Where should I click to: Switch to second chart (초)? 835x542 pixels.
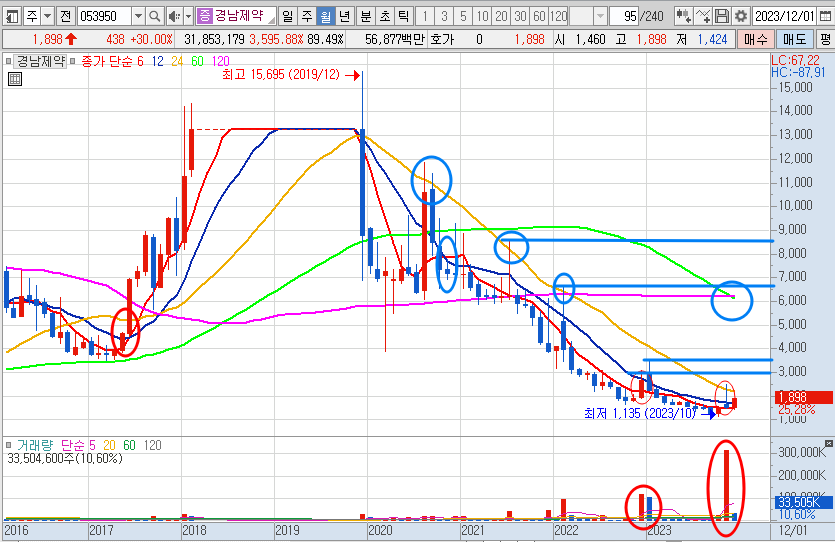click(385, 17)
